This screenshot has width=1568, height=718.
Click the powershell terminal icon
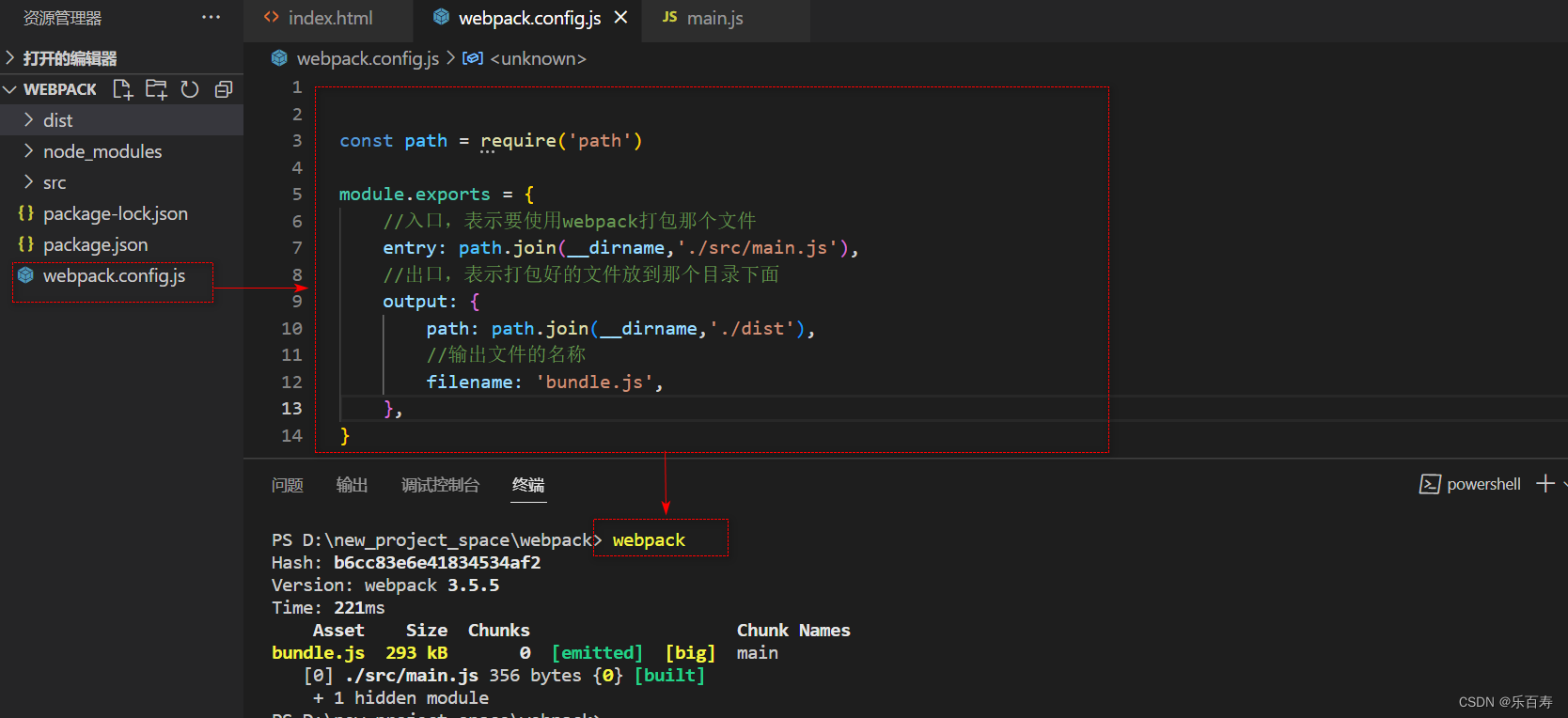click(x=1430, y=484)
